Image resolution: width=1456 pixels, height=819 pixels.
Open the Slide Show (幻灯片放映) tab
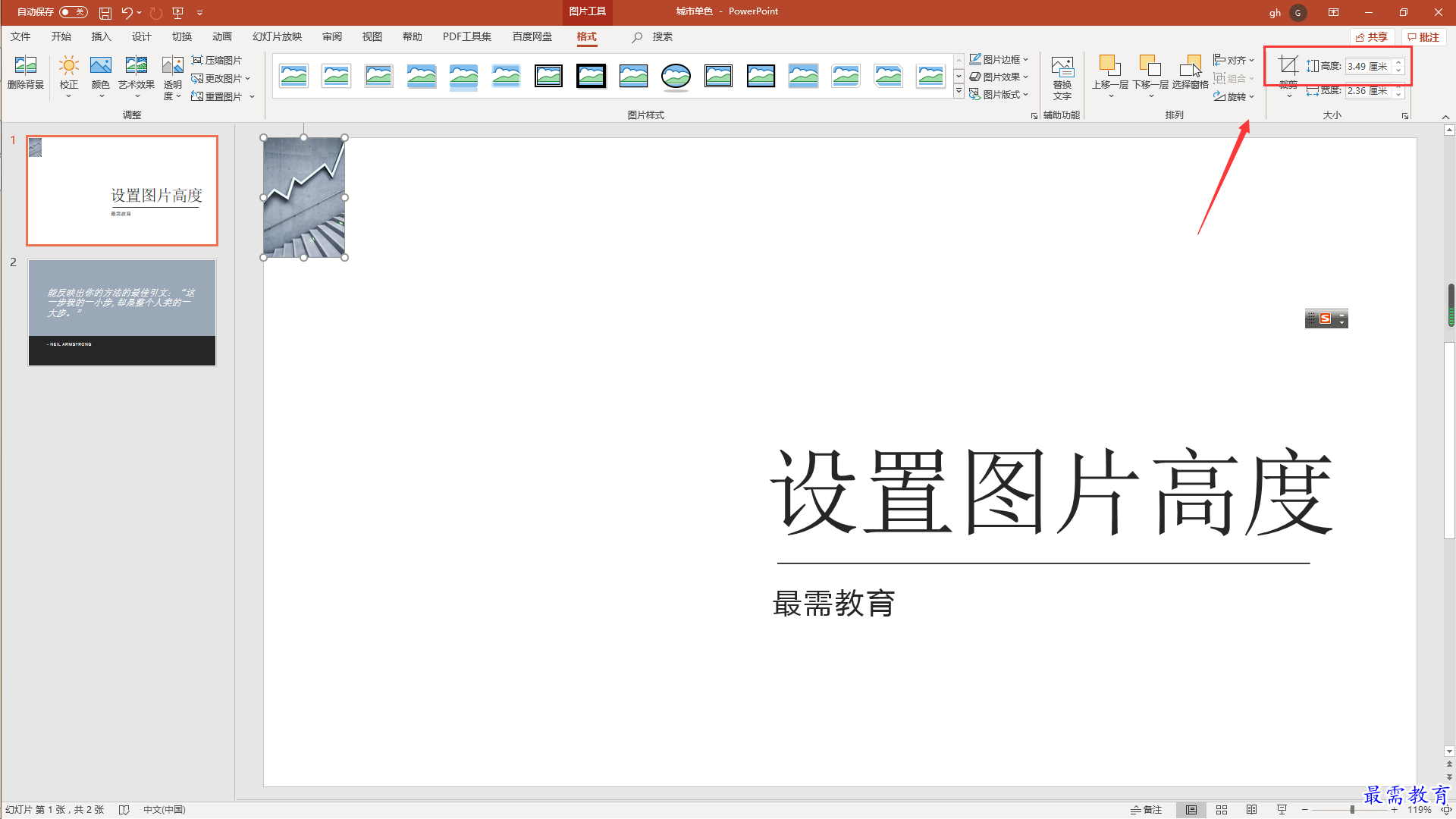(277, 36)
